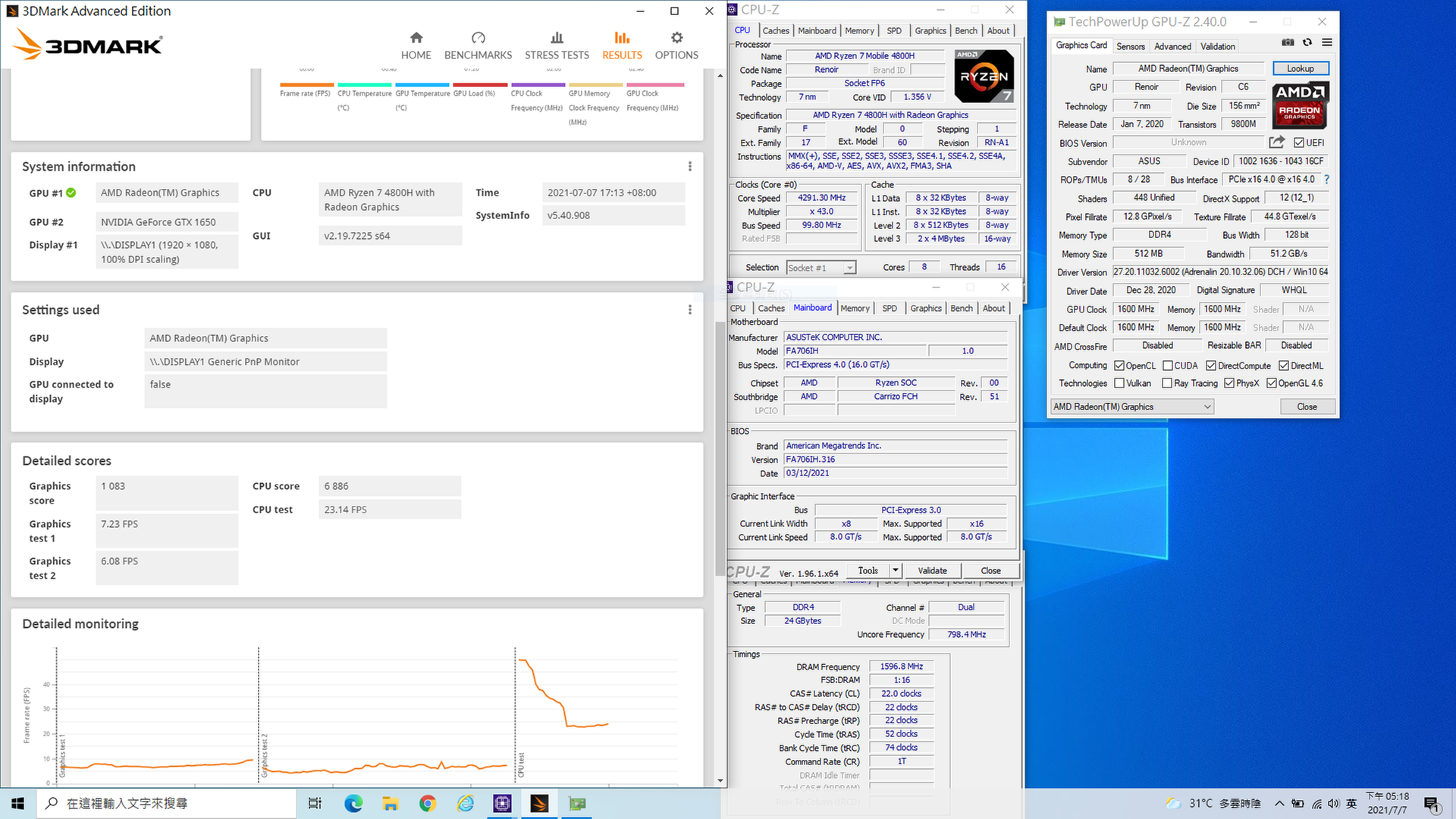Switch to CPU-Z taskbar icon
The image size is (1456, 819).
pyautogui.click(x=502, y=803)
